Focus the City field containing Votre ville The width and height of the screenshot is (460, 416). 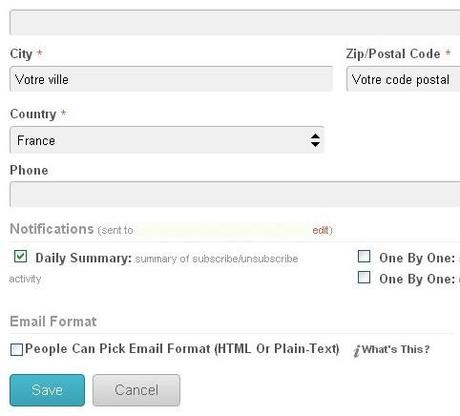(171, 79)
